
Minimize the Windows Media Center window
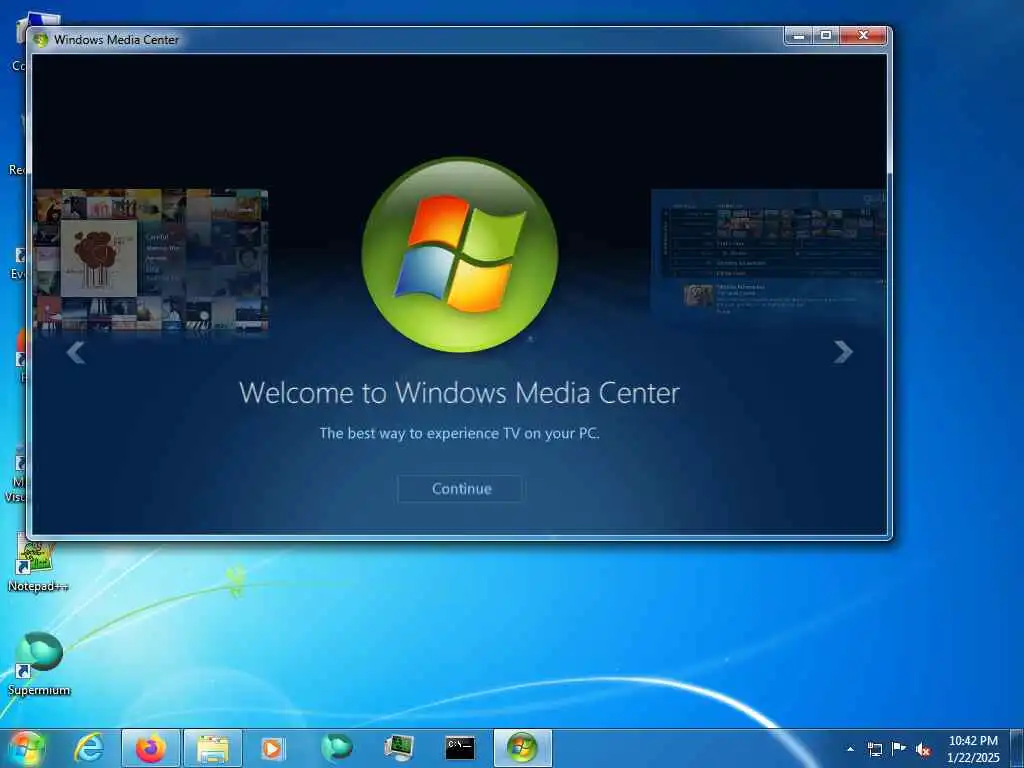pos(798,36)
